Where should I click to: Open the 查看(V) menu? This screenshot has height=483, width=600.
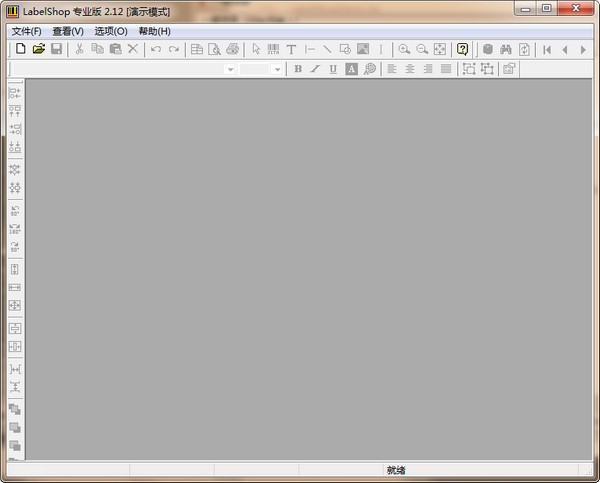[68, 31]
